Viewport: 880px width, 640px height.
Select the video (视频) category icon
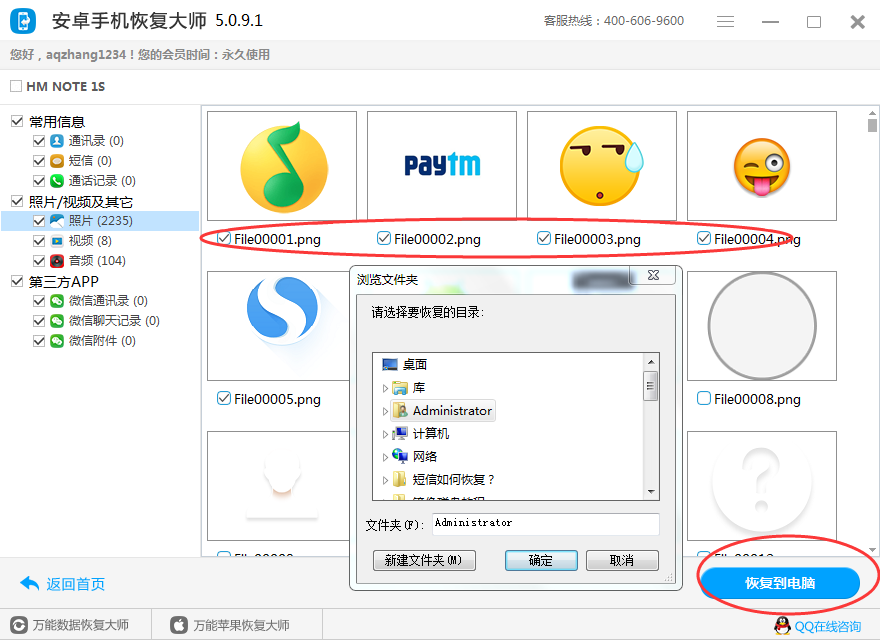(x=57, y=241)
